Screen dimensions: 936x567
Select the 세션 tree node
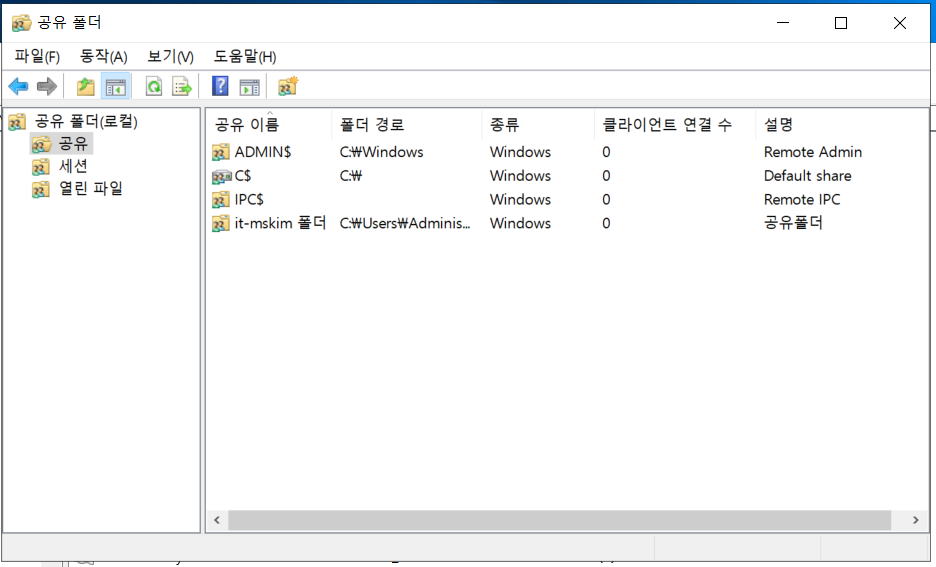73,167
